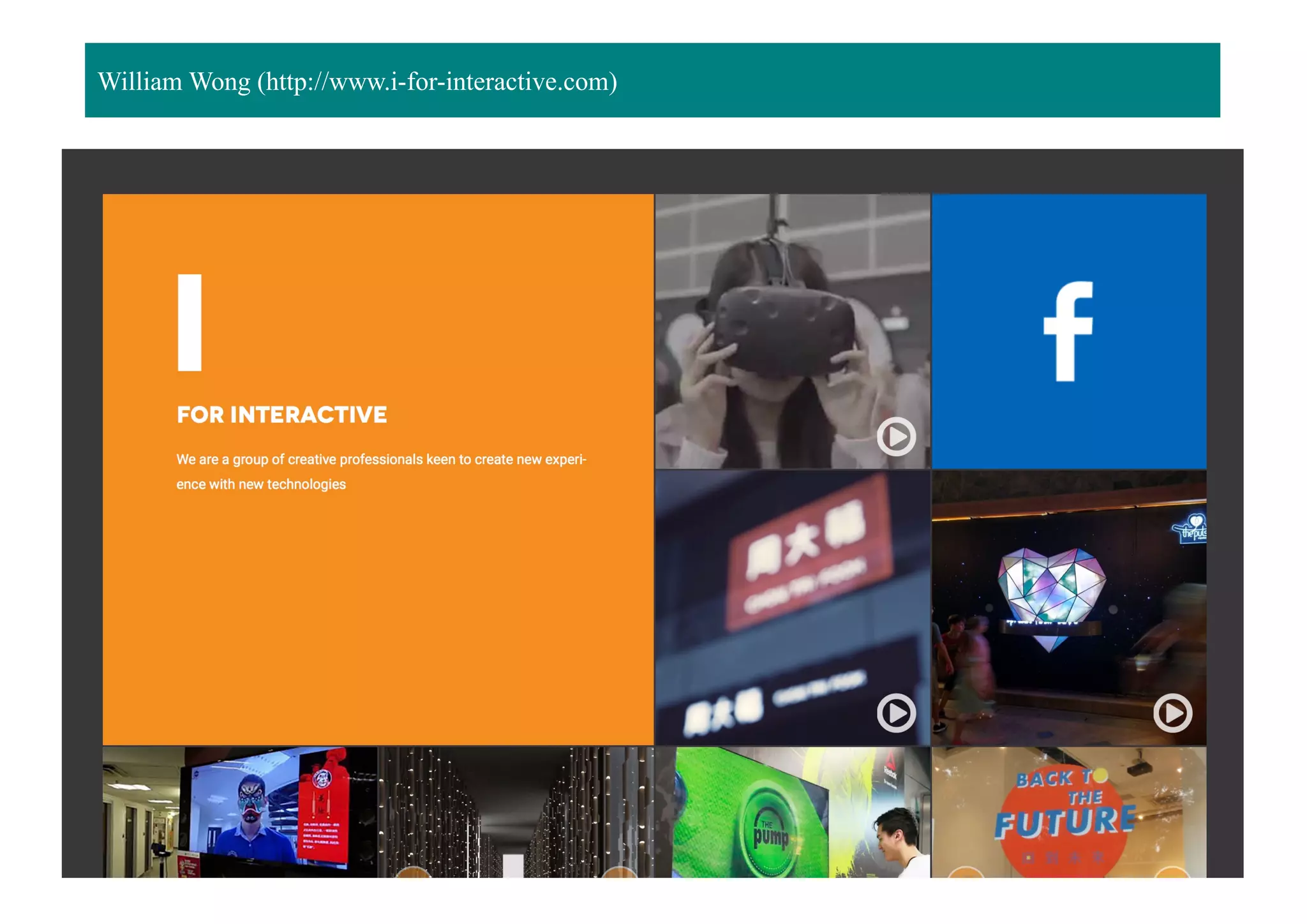Click the Facebook logo tile

(1069, 331)
